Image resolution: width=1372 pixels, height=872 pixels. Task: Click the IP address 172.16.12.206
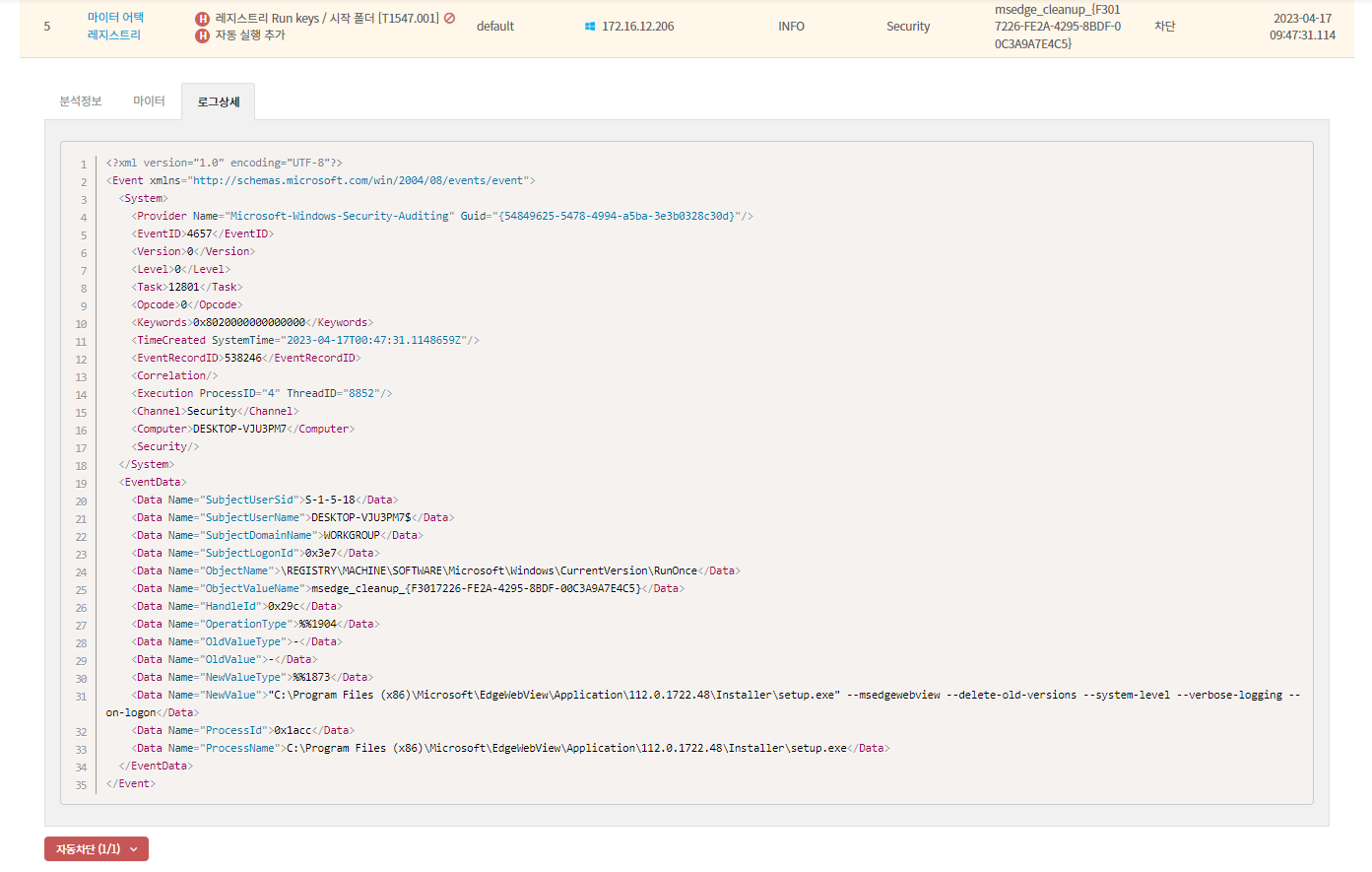[x=638, y=27]
